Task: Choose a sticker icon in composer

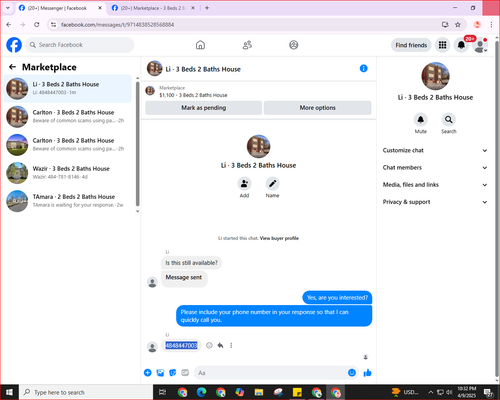Action: (173, 373)
